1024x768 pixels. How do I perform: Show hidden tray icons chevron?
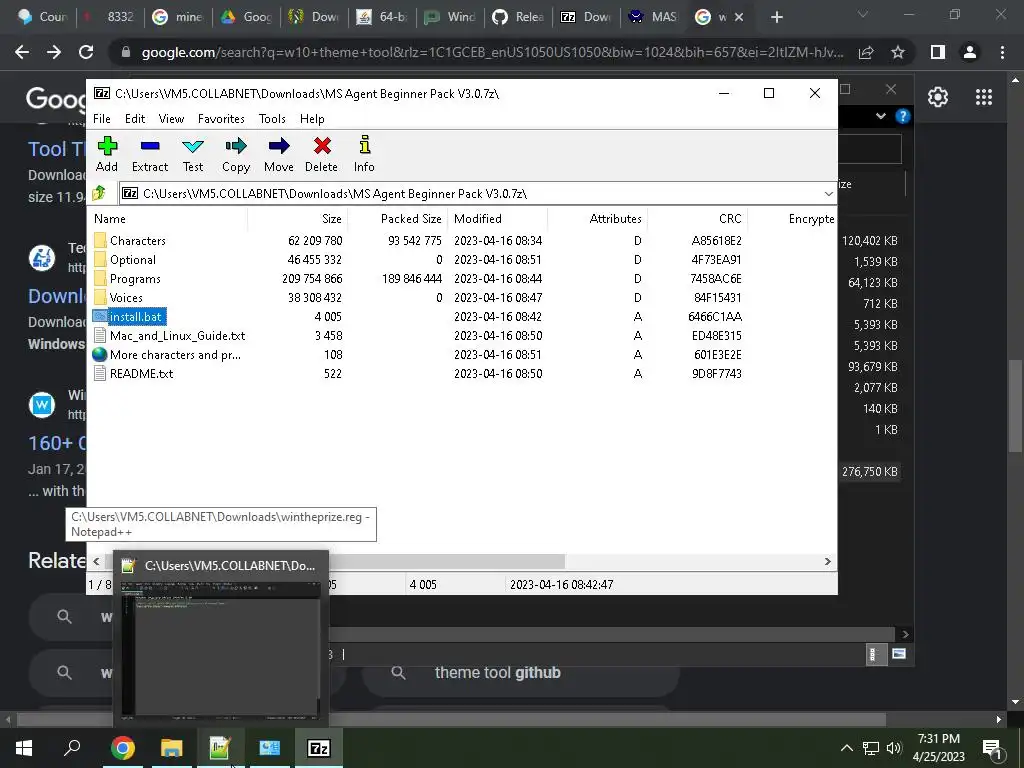coord(846,748)
